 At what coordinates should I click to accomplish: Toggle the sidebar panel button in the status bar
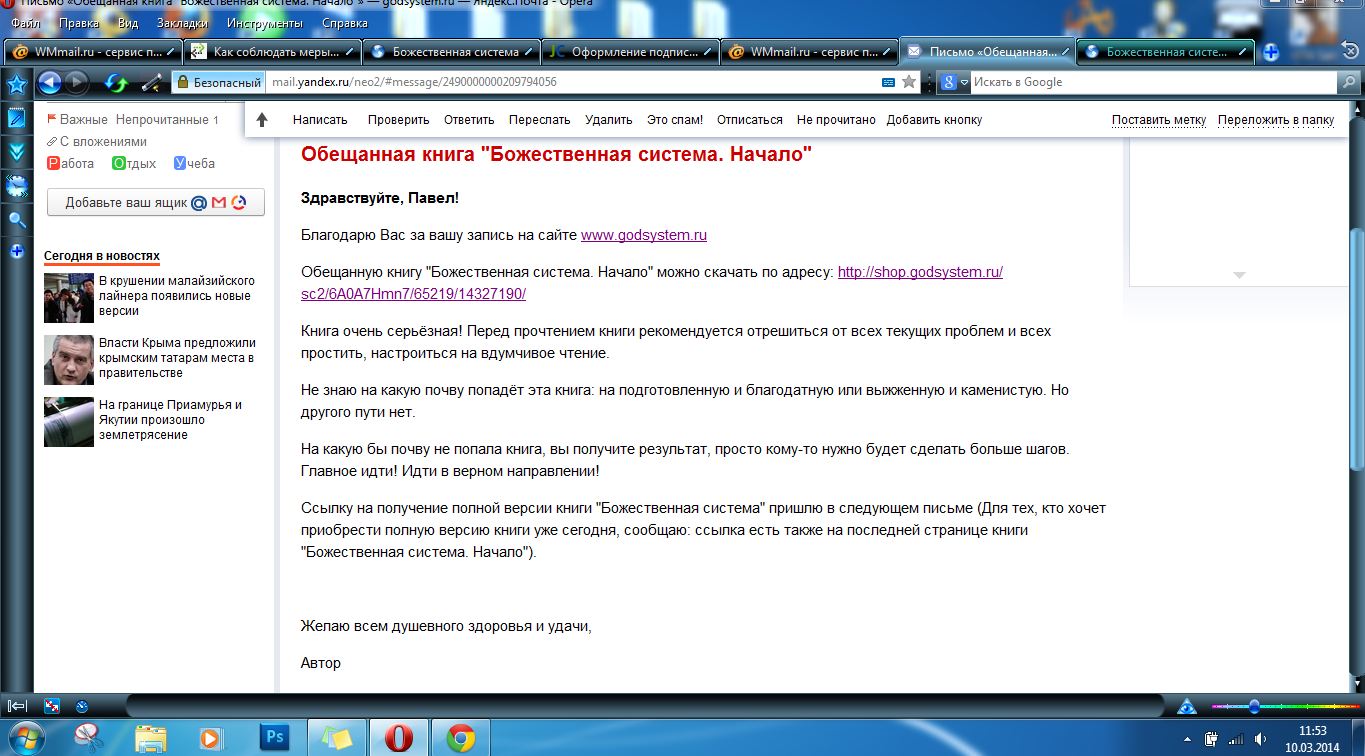(x=16, y=706)
